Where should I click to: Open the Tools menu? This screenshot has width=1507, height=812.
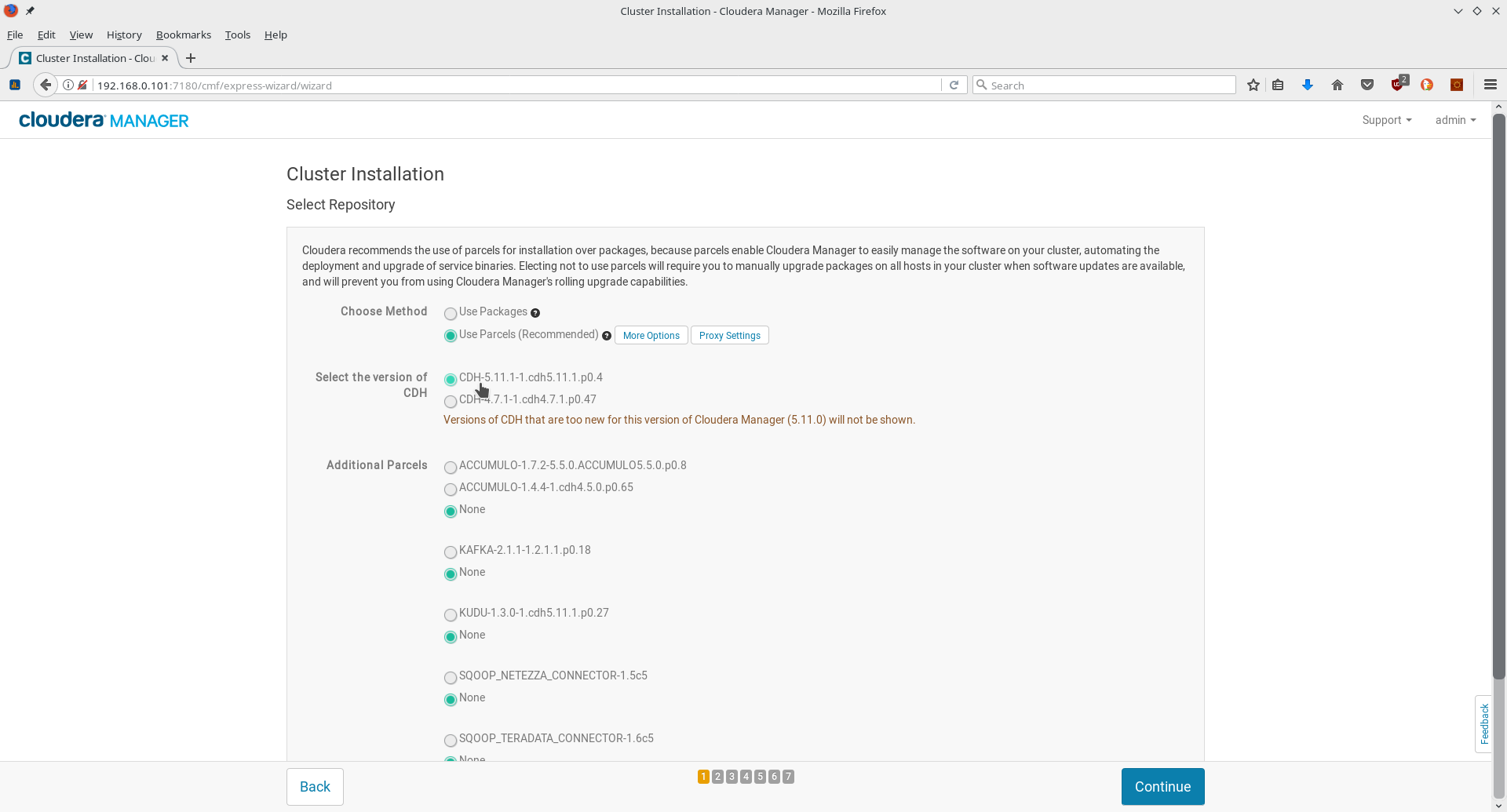237,35
